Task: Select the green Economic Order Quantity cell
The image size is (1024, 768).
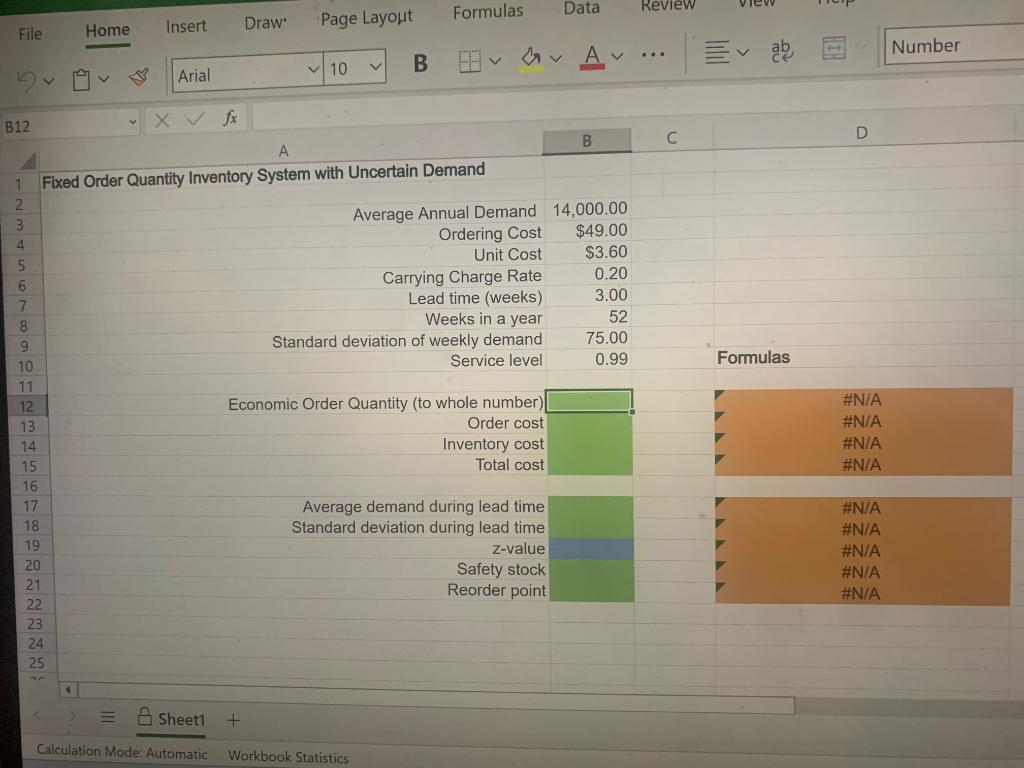Action: (588, 401)
